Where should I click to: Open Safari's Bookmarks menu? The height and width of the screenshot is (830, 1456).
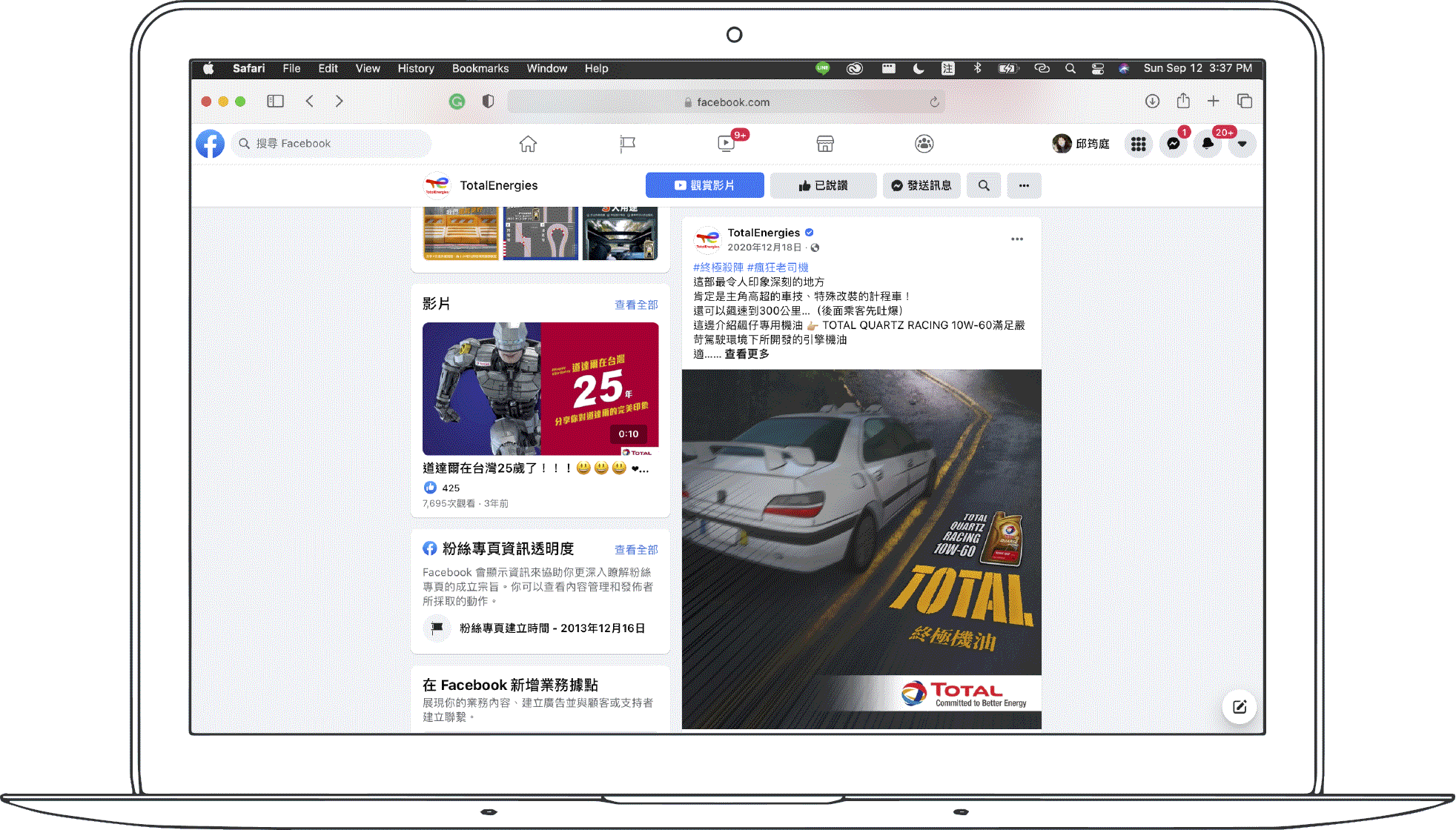click(480, 68)
